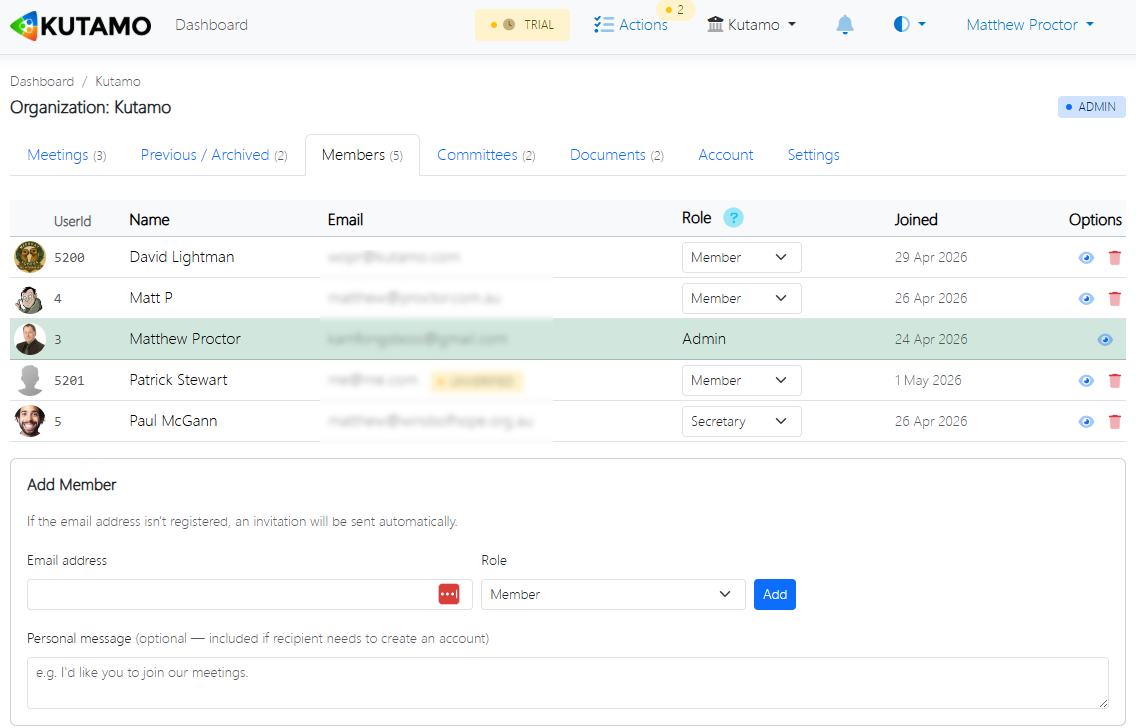Click Paul McGann's avatar
This screenshot has width=1136, height=728.
coord(30,421)
